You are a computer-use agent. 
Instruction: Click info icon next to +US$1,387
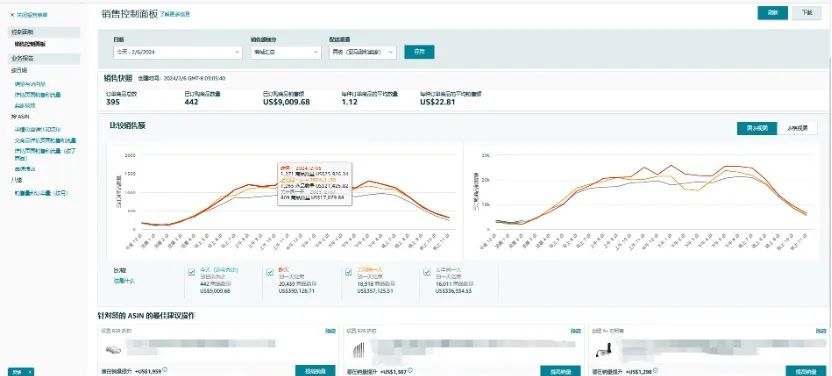click(410, 371)
